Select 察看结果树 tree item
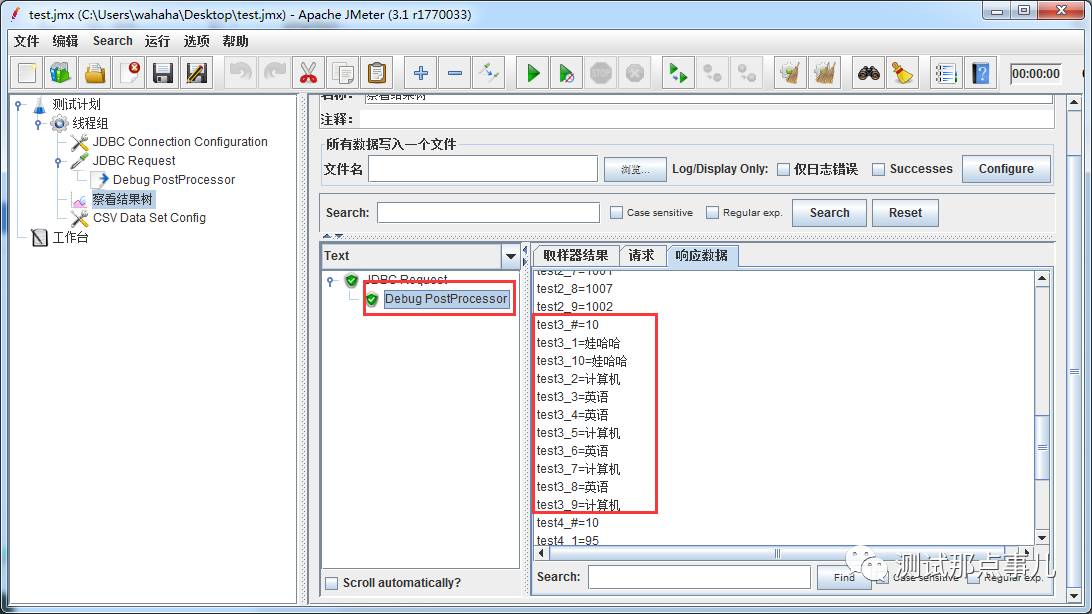Image resolution: width=1092 pixels, height=614 pixels. 123,199
